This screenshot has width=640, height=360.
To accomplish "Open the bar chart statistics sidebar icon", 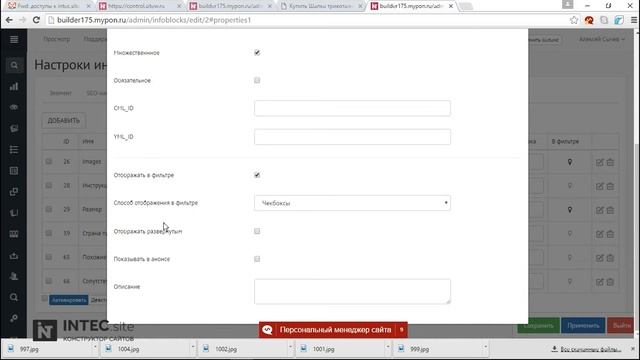I will coord(14,86).
